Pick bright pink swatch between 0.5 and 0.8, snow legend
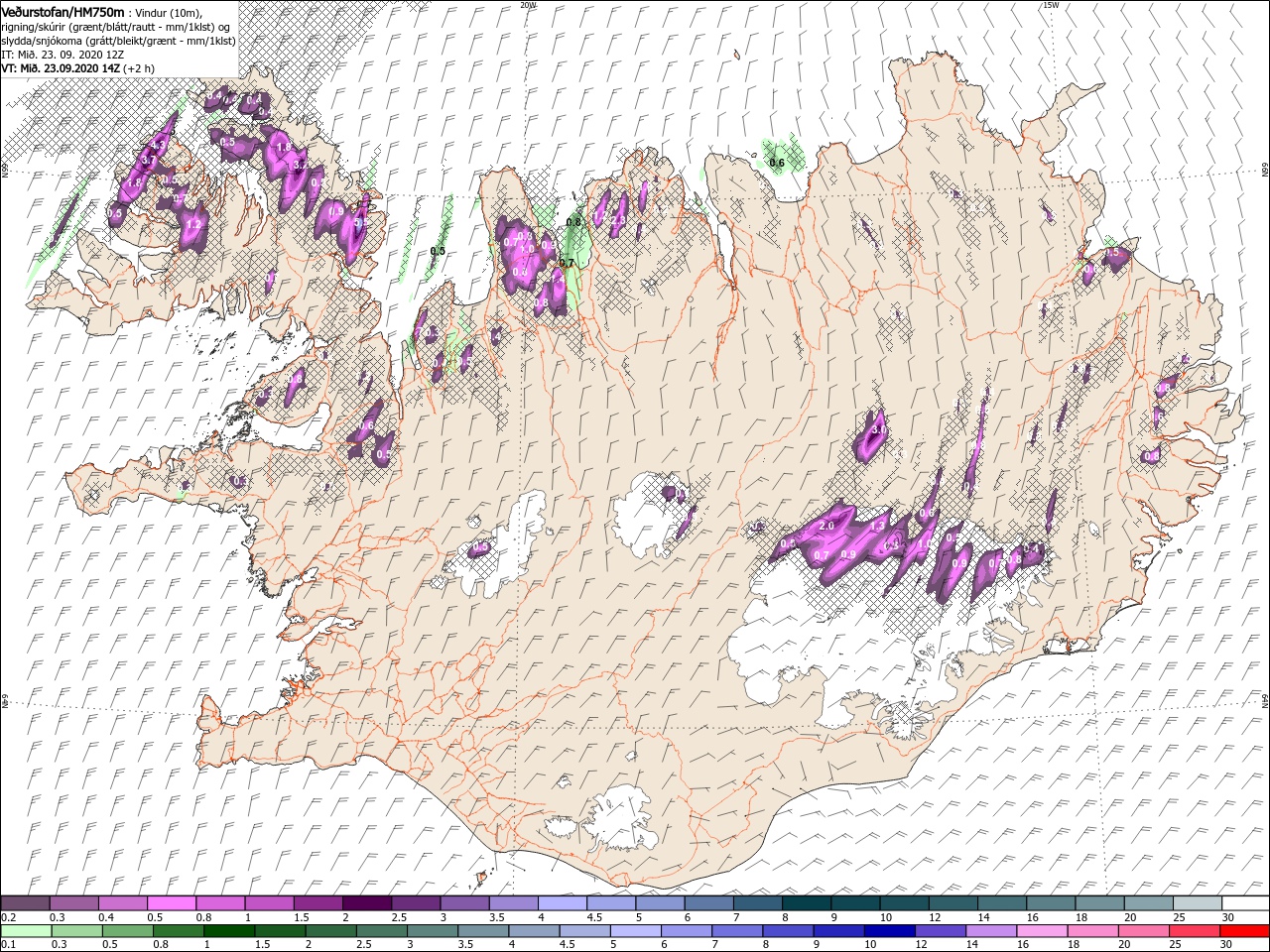 (x=172, y=903)
